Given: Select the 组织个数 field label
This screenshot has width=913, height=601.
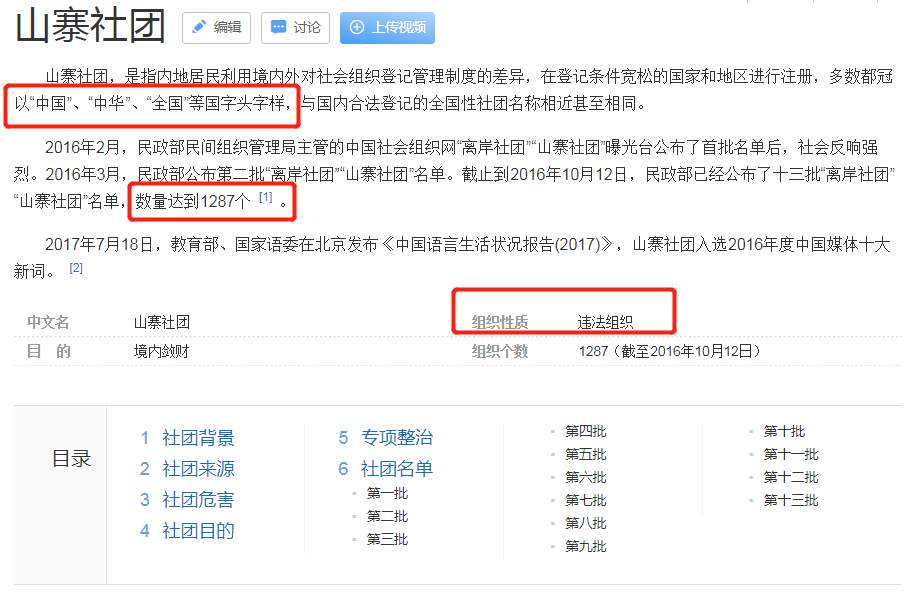Looking at the screenshot, I should (500, 351).
